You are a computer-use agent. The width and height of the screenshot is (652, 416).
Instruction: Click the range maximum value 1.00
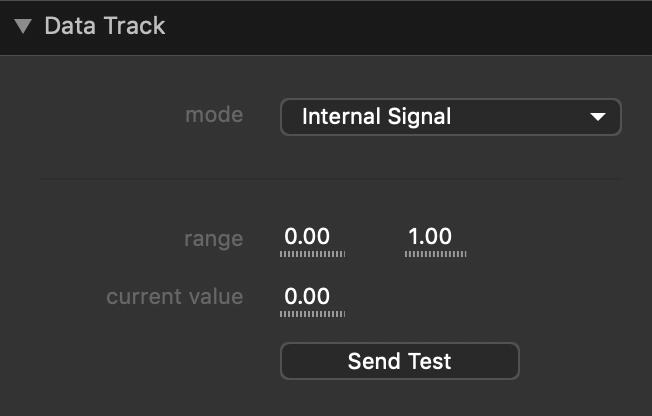tap(430, 237)
